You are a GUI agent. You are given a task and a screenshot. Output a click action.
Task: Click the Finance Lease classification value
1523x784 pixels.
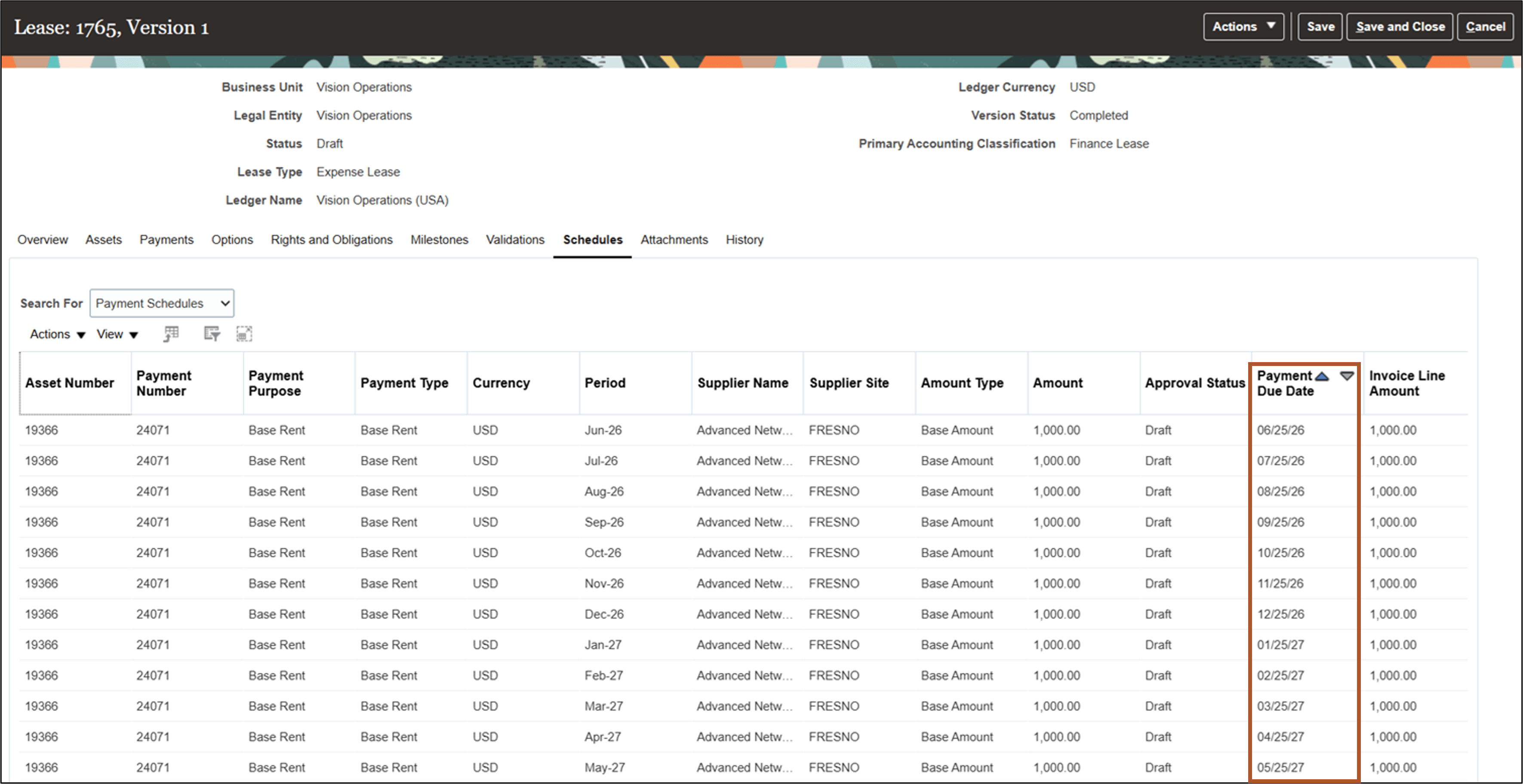pos(1109,144)
